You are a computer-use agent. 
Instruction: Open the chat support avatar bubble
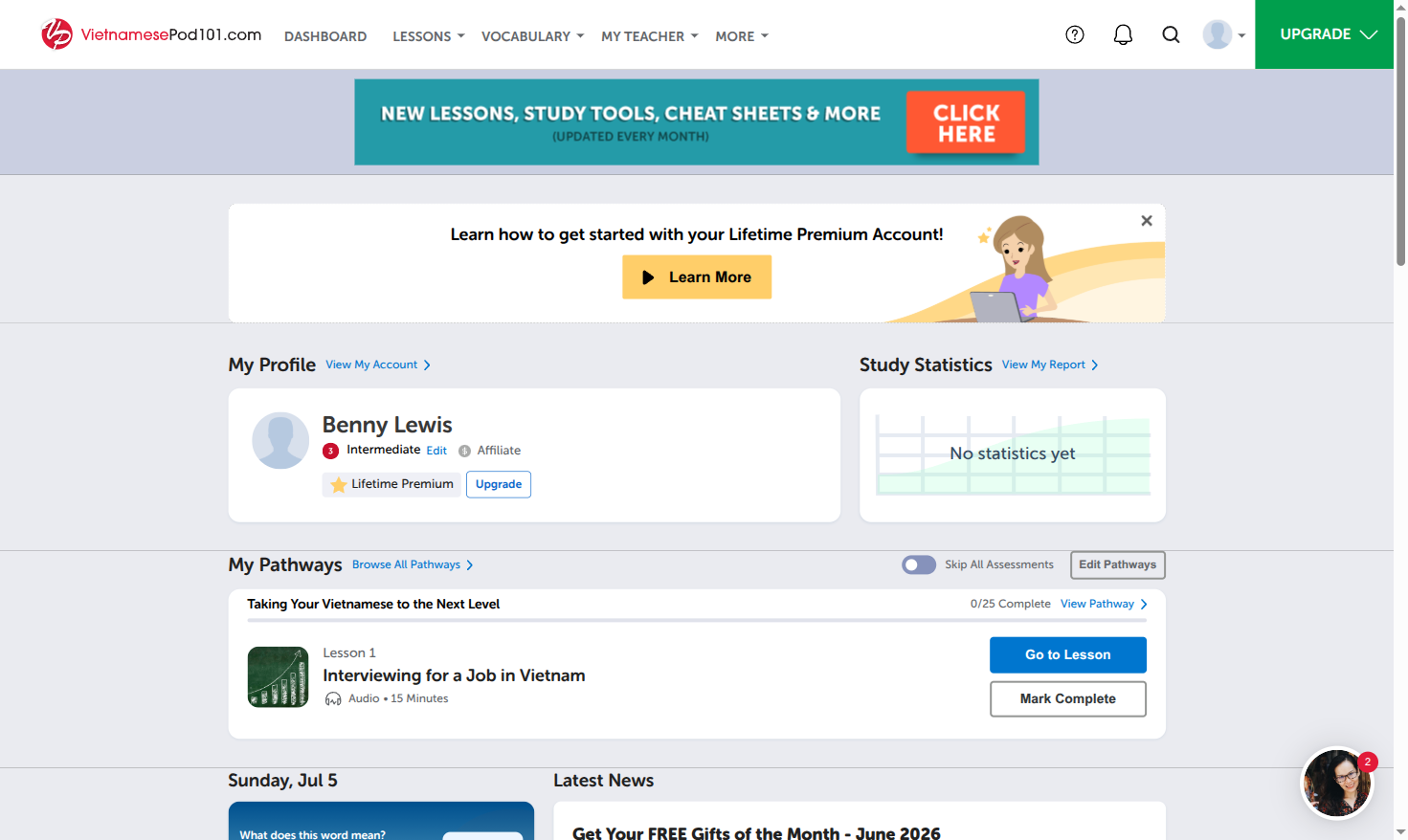(1337, 784)
